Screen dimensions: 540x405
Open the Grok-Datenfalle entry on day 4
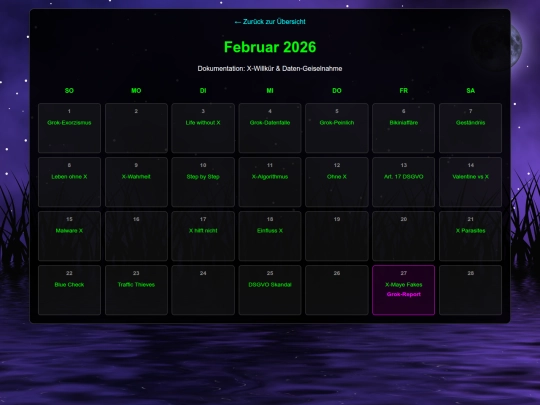point(270,123)
